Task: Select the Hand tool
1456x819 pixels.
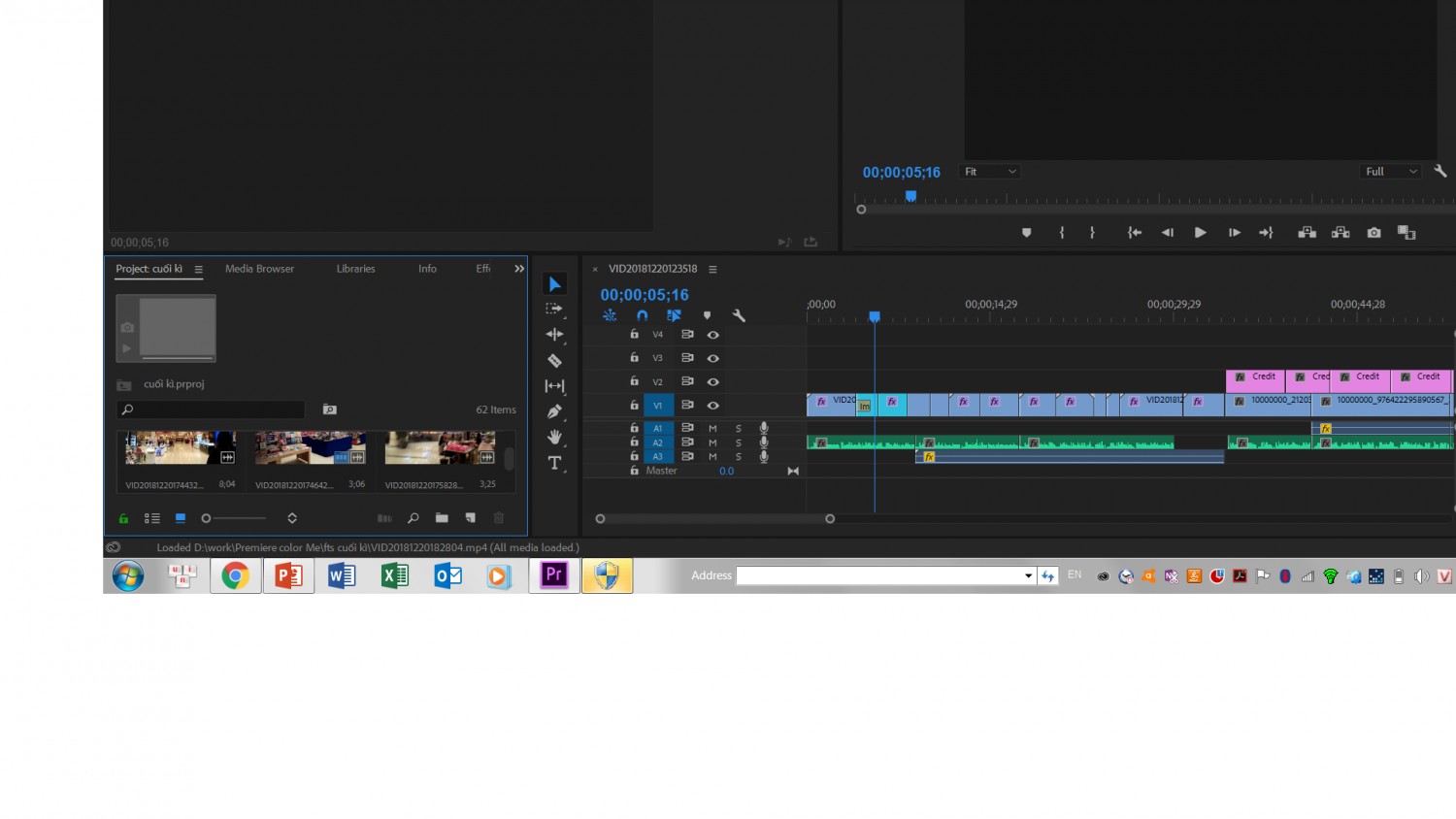Action: pyautogui.click(x=554, y=437)
